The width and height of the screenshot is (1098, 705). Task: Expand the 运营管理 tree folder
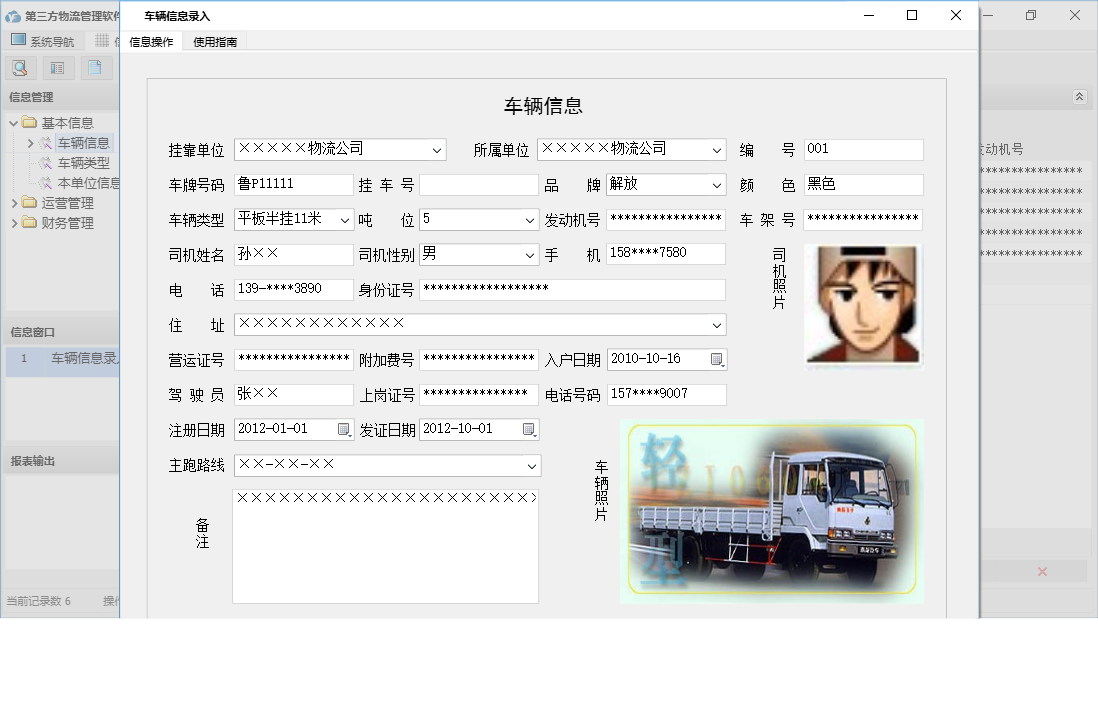14,203
